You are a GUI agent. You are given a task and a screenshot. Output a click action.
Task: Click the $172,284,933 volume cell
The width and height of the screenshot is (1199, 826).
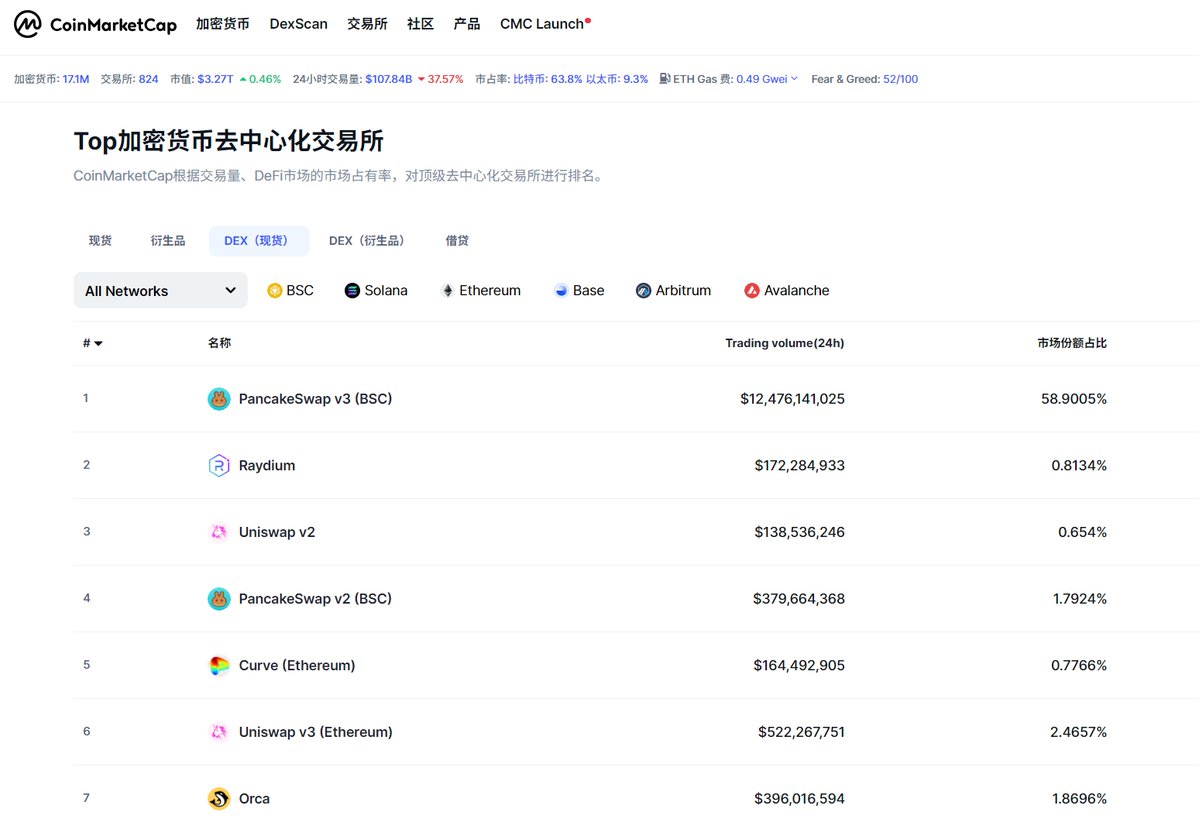pos(799,465)
